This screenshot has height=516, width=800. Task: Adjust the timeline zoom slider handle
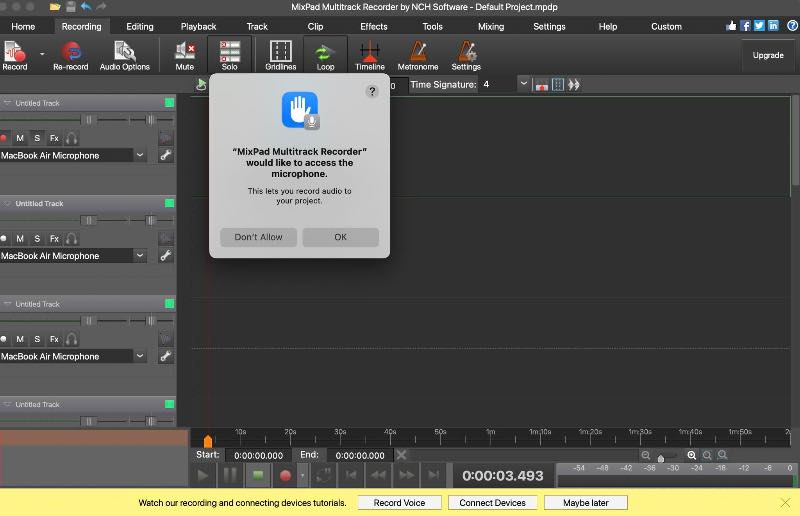pyautogui.click(x=660, y=458)
